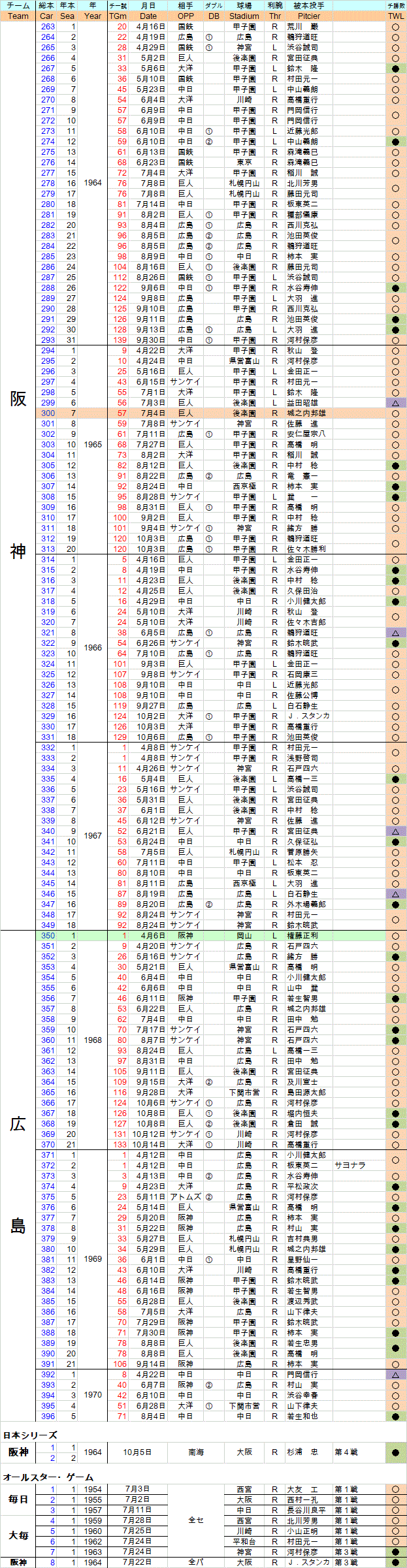Select pitcher name 若生和也
This screenshot has width=407, height=1568.
click(302, 1416)
